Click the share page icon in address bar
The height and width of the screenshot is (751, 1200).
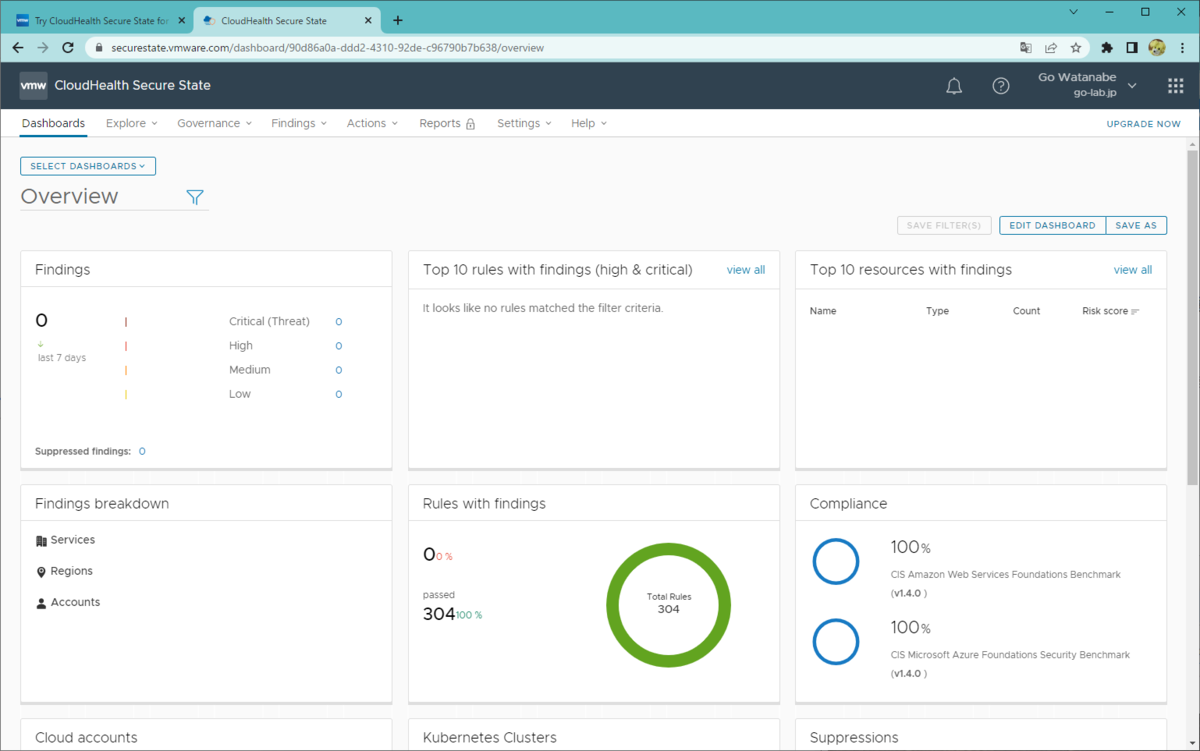pyautogui.click(x=1051, y=47)
